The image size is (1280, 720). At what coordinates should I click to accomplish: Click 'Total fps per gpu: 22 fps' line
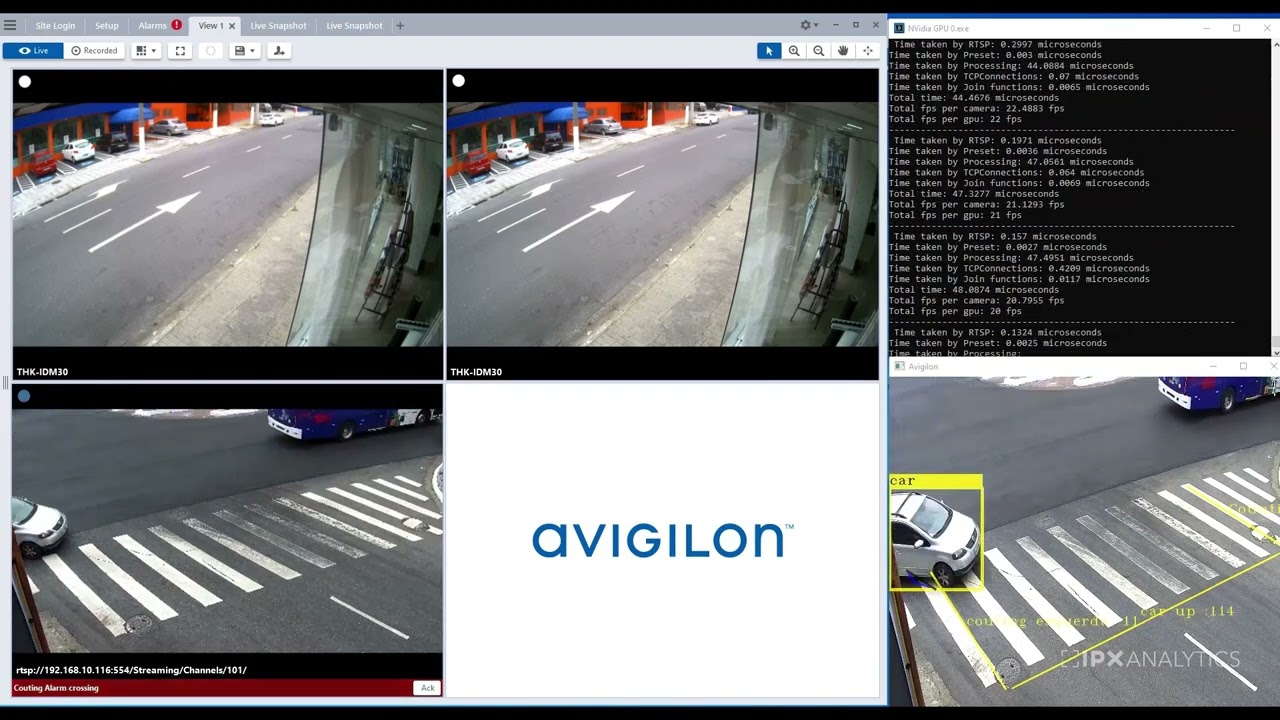[955, 119]
